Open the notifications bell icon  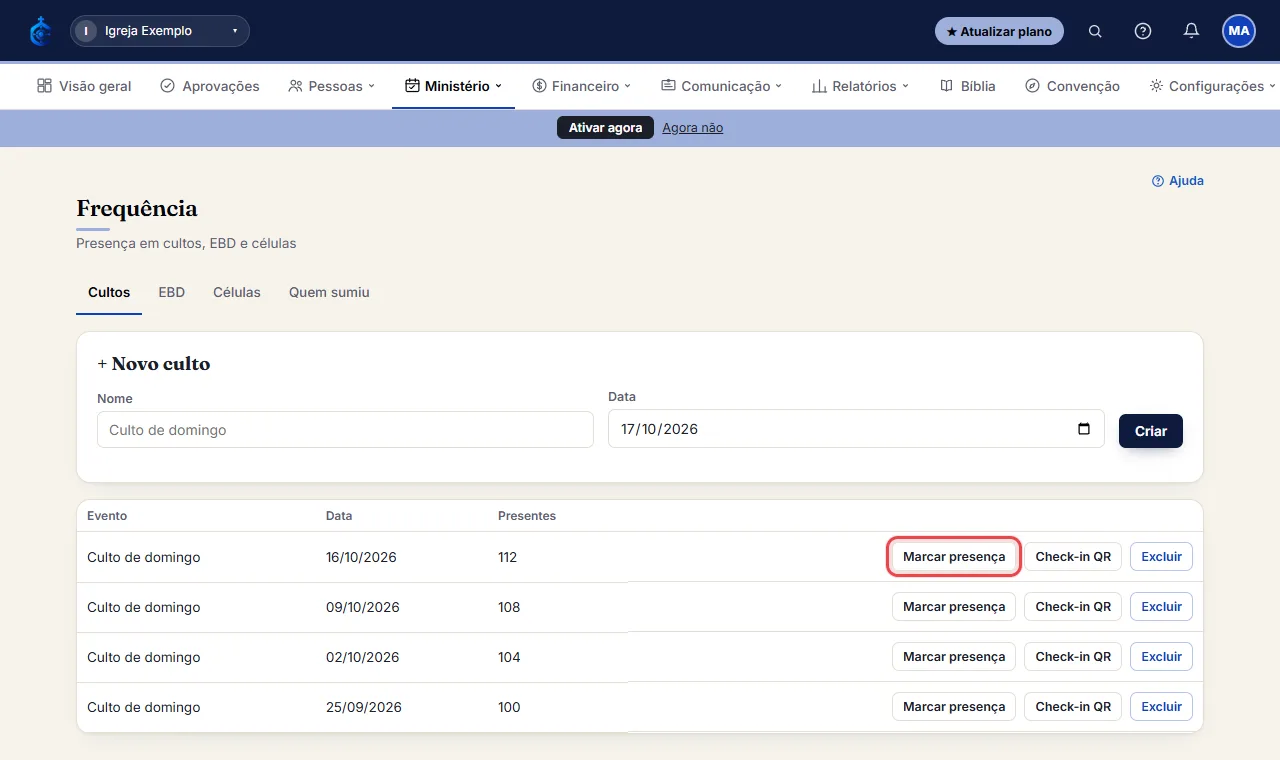(1191, 31)
